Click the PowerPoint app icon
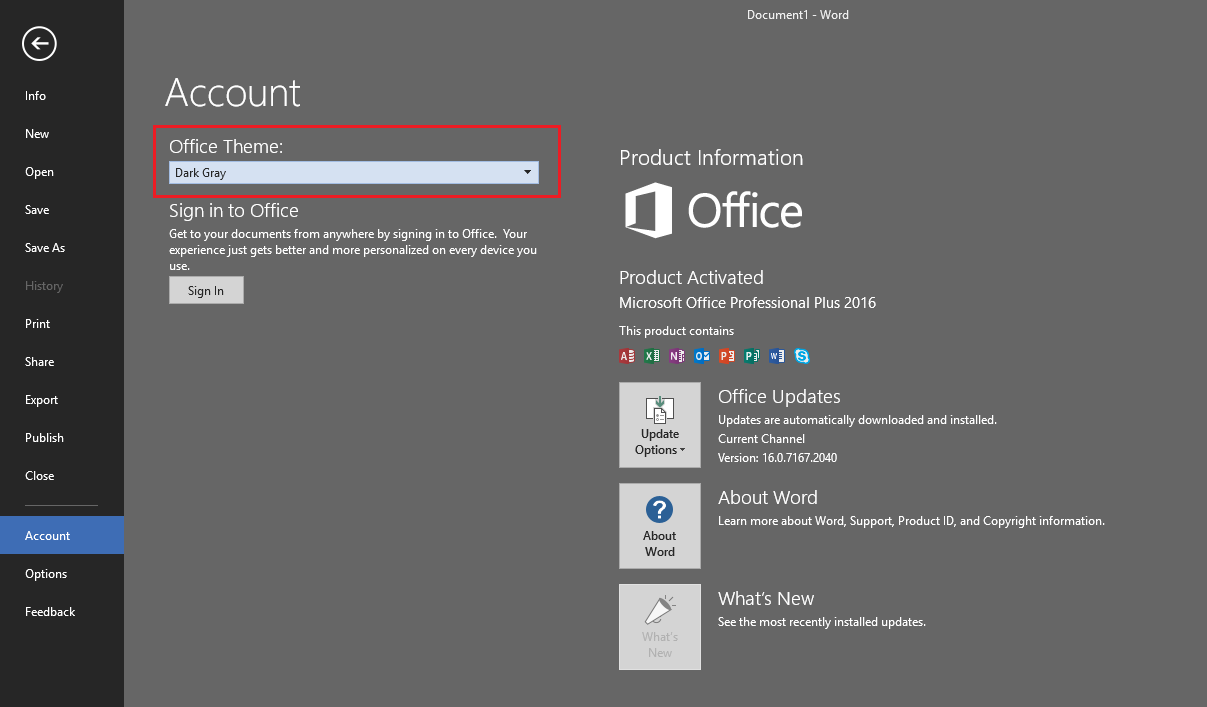 727,355
